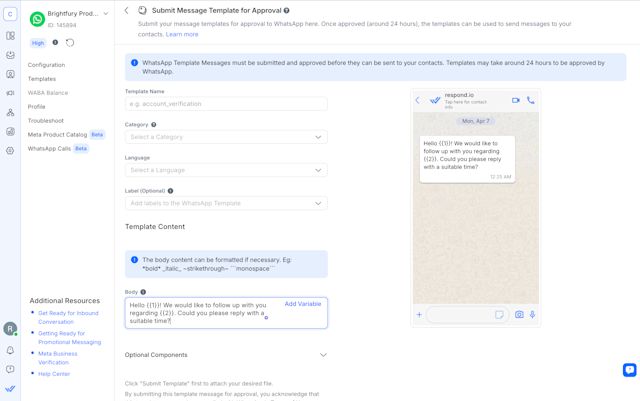Image resolution: width=640 pixels, height=401 pixels.
Task: Expand Optional Components section
Action: (x=226, y=355)
